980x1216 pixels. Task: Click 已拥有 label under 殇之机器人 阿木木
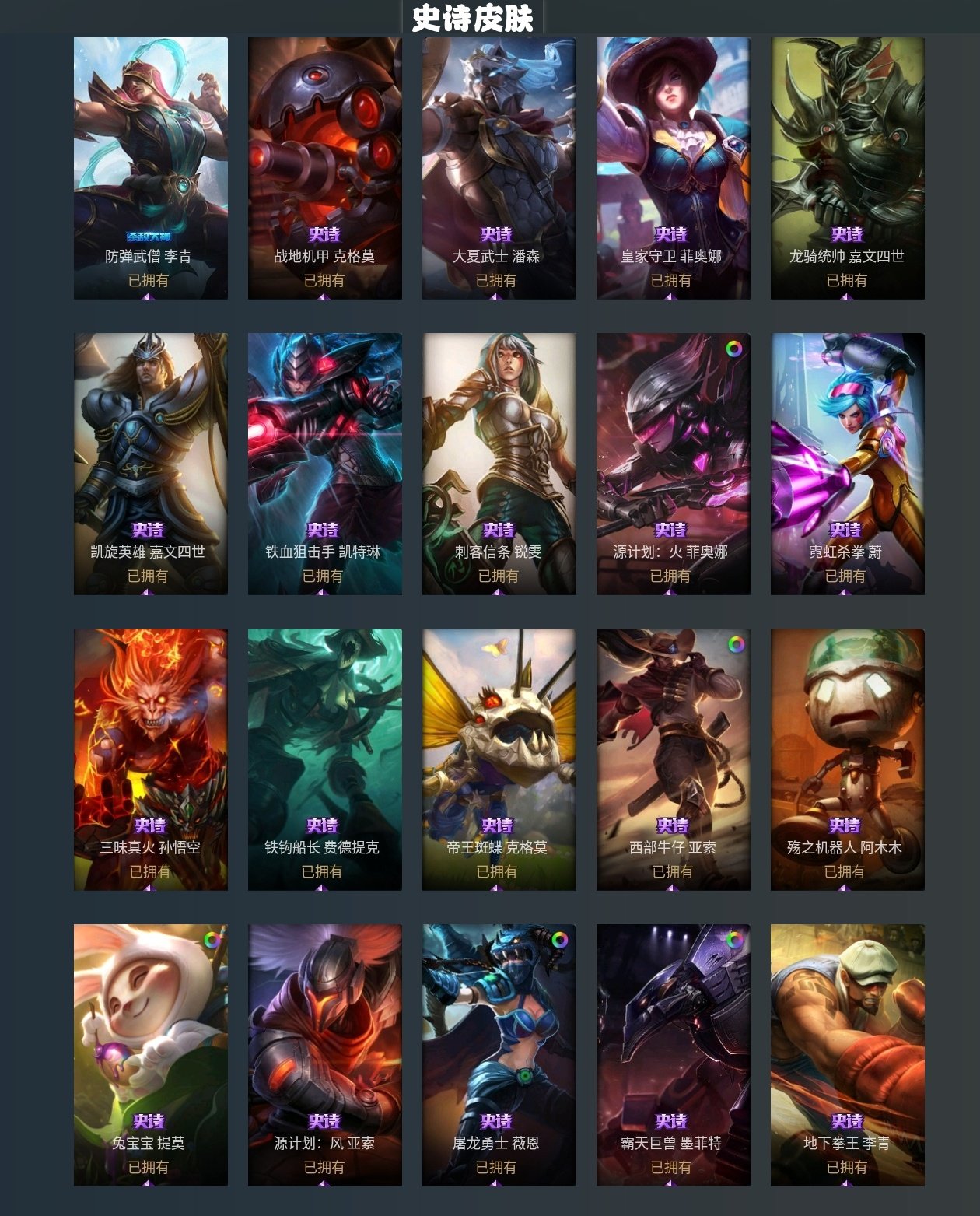pyautogui.click(x=845, y=871)
